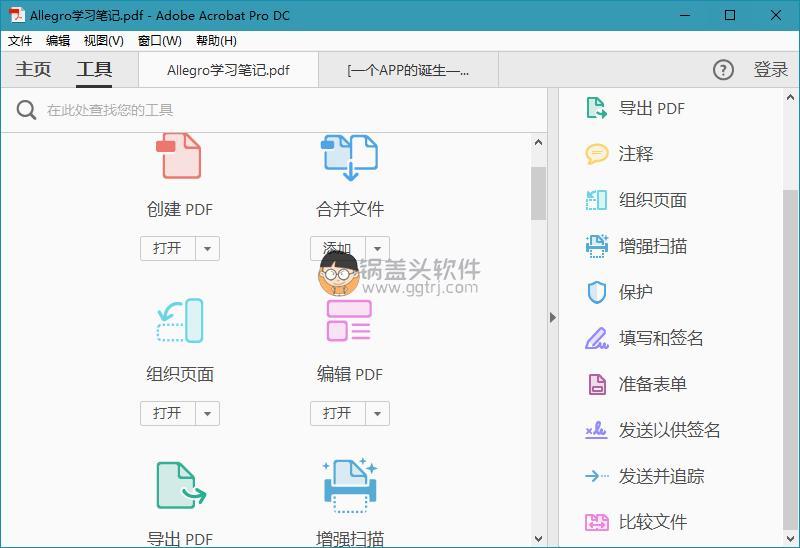Click tools panel scroll-up arrow
Screen dimensions: 800x548
tap(538, 142)
